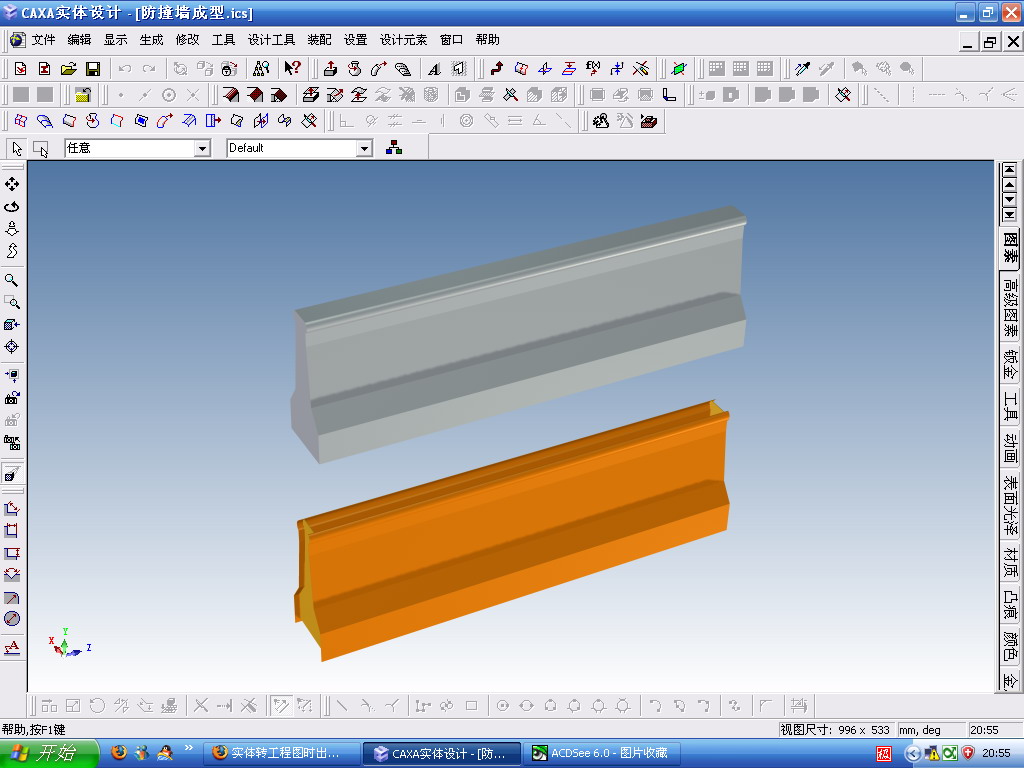Switch to the 钣金 catalog tab
1024x768 pixels.
click(1010, 364)
